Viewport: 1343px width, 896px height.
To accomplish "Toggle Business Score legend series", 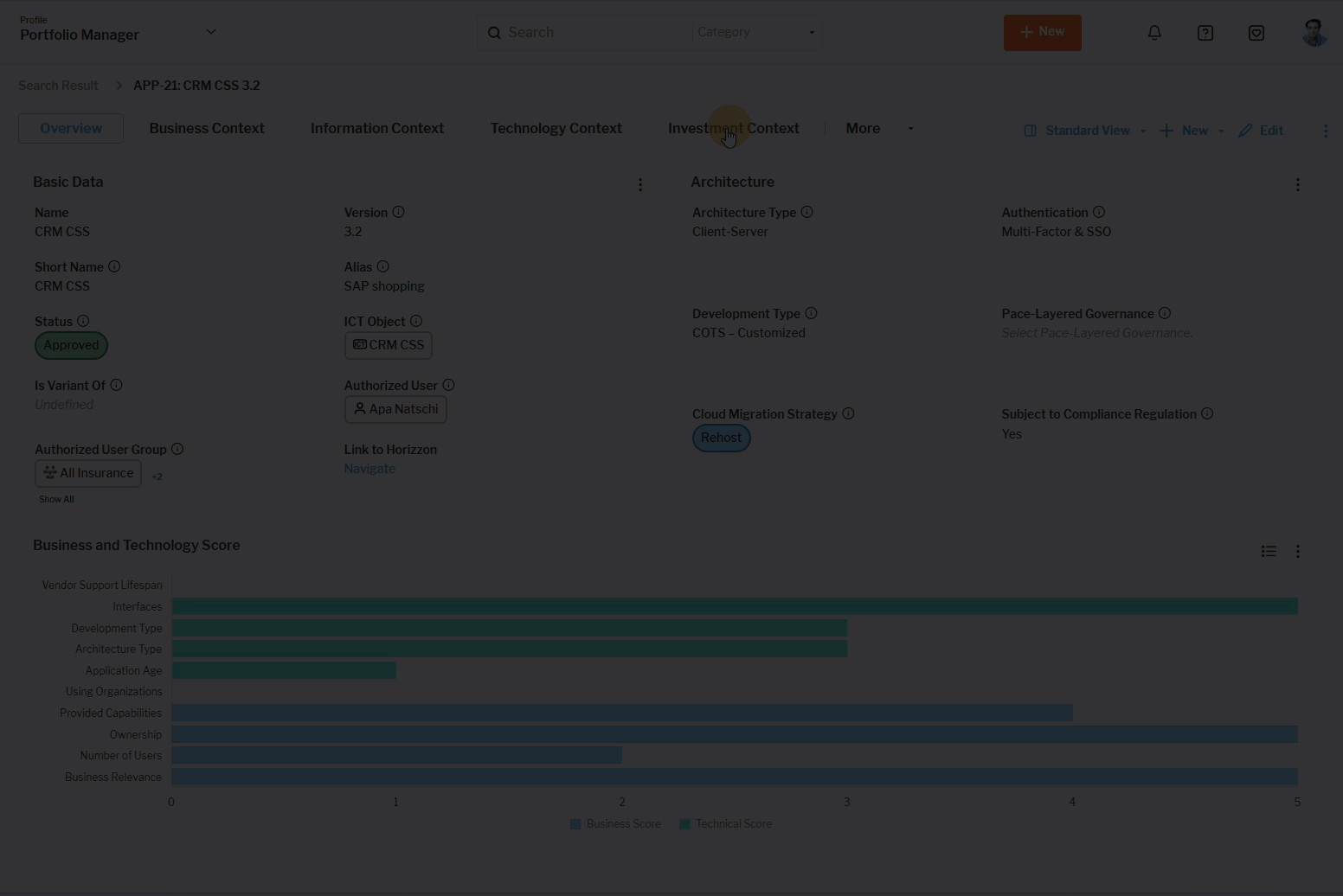I will 615,824.
